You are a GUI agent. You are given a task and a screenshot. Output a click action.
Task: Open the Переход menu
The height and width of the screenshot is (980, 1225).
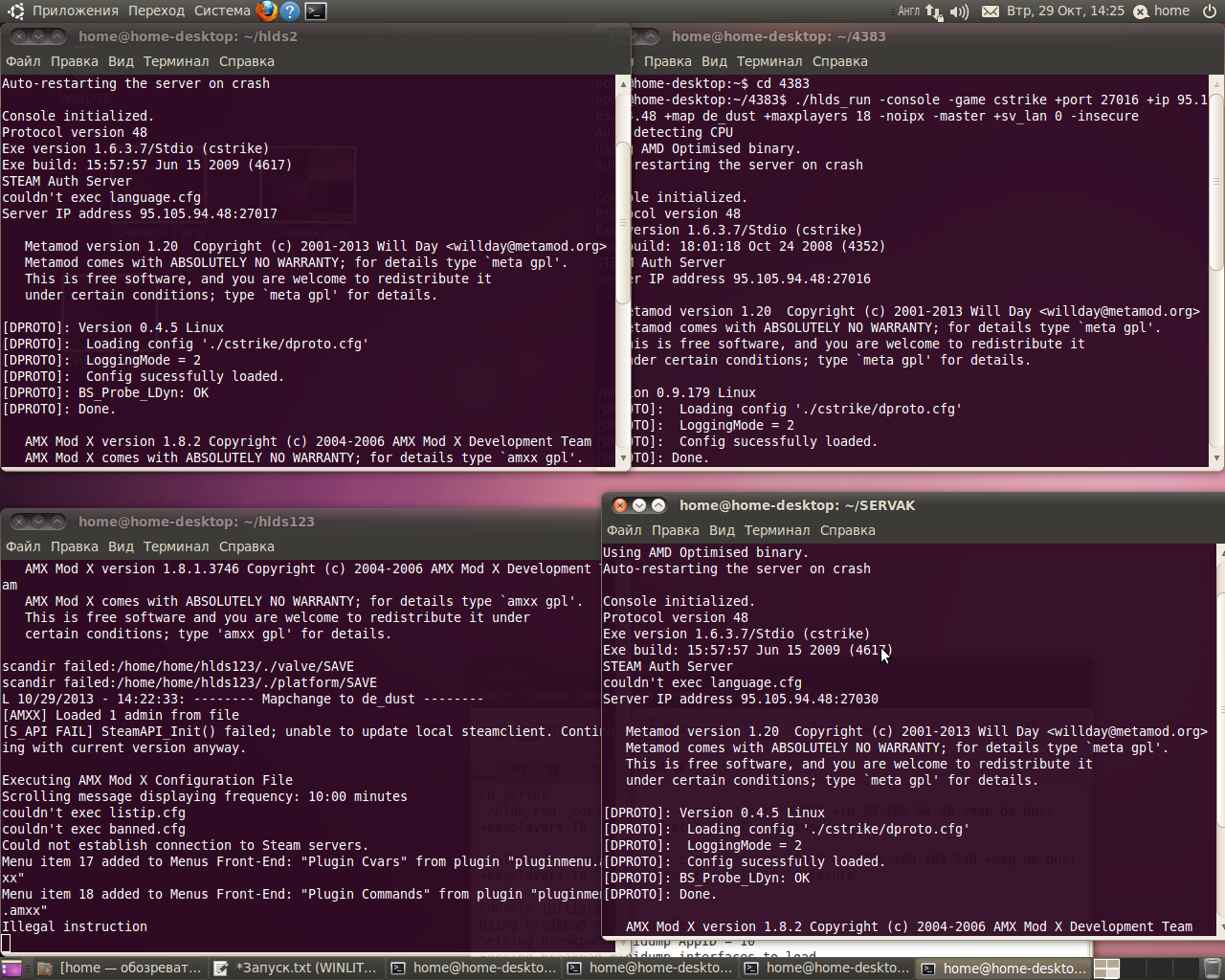tap(156, 11)
